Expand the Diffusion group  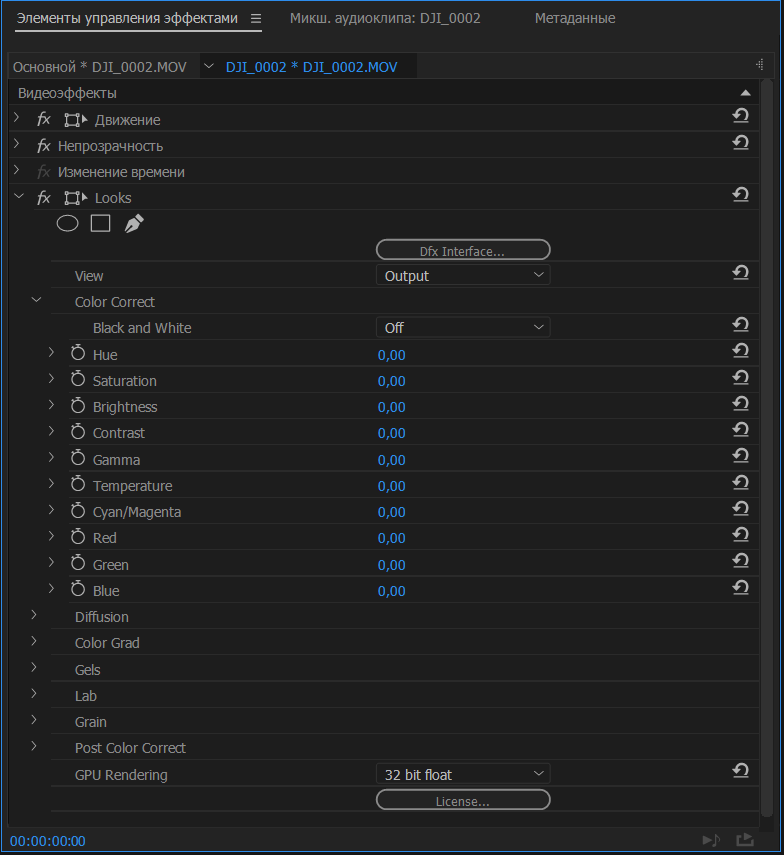34,615
